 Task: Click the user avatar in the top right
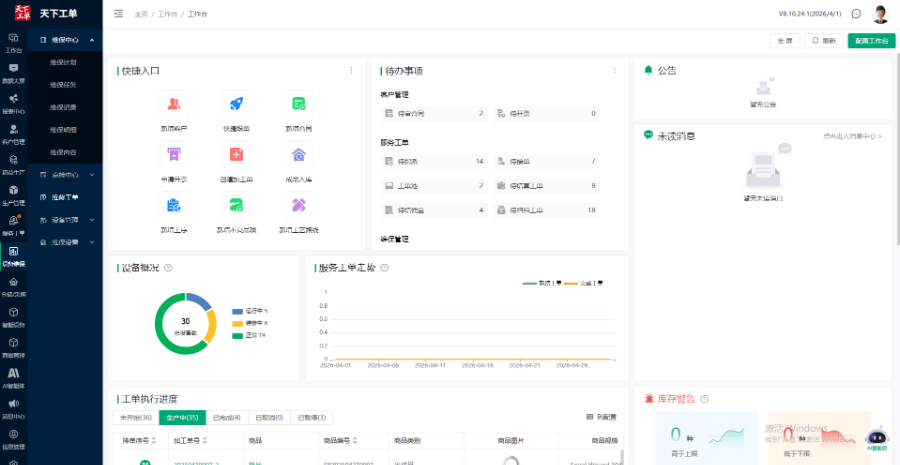click(x=880, y=14)
